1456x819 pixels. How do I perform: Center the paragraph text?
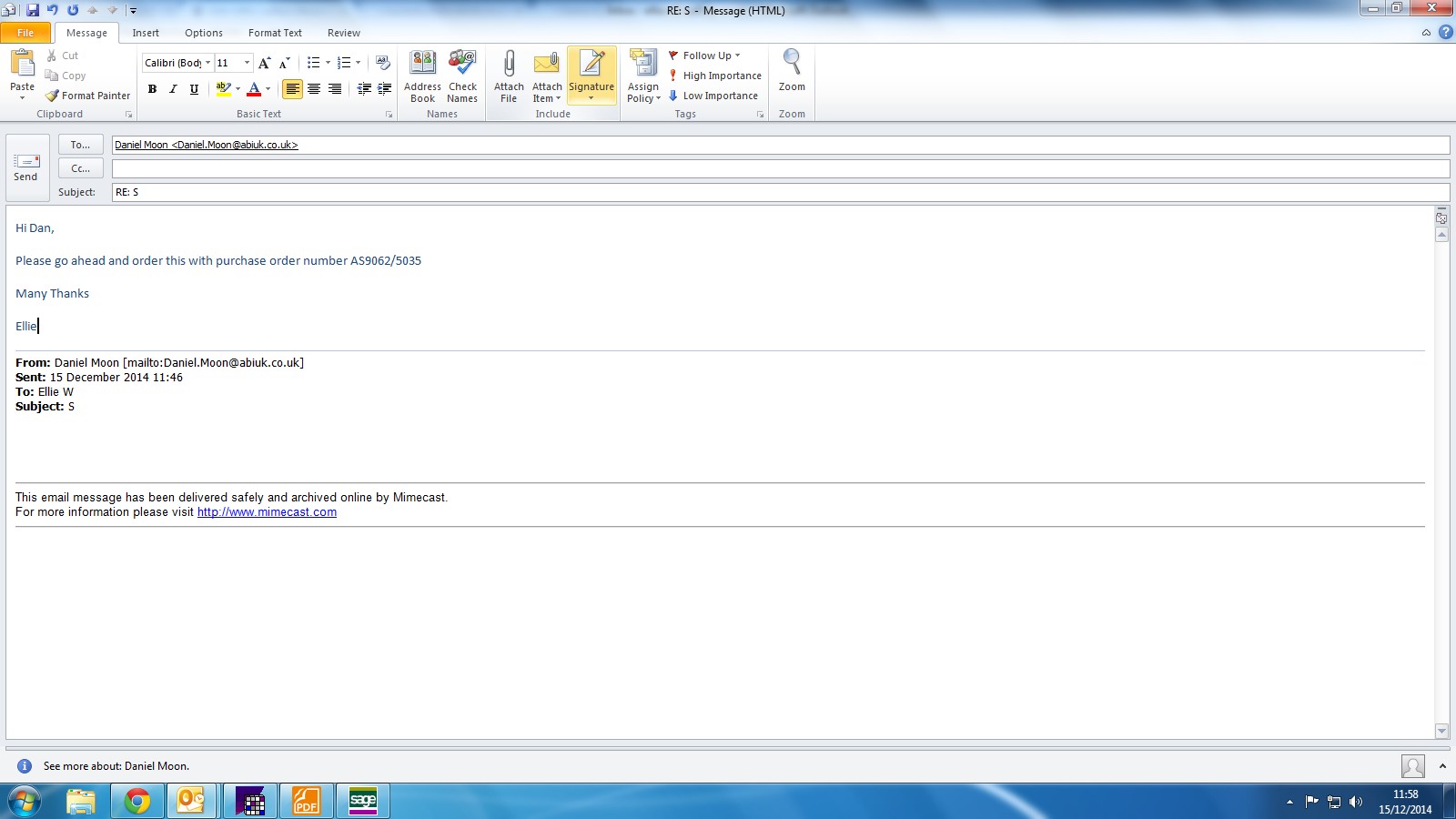tap(314, 89)
